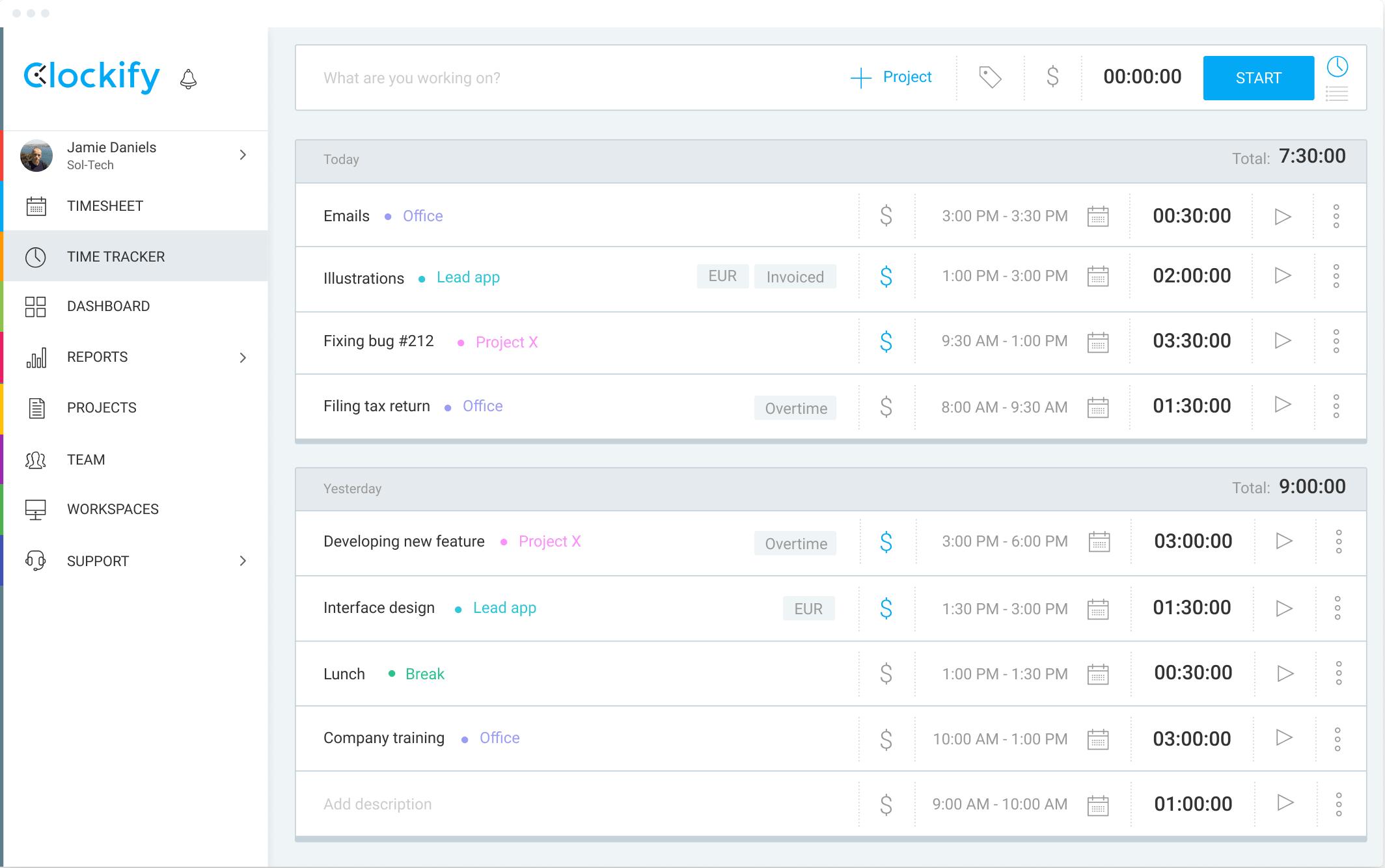Open calendar for Lunch entry
The height and width of the screenshot is (868, 1385).
point(1098,674)
